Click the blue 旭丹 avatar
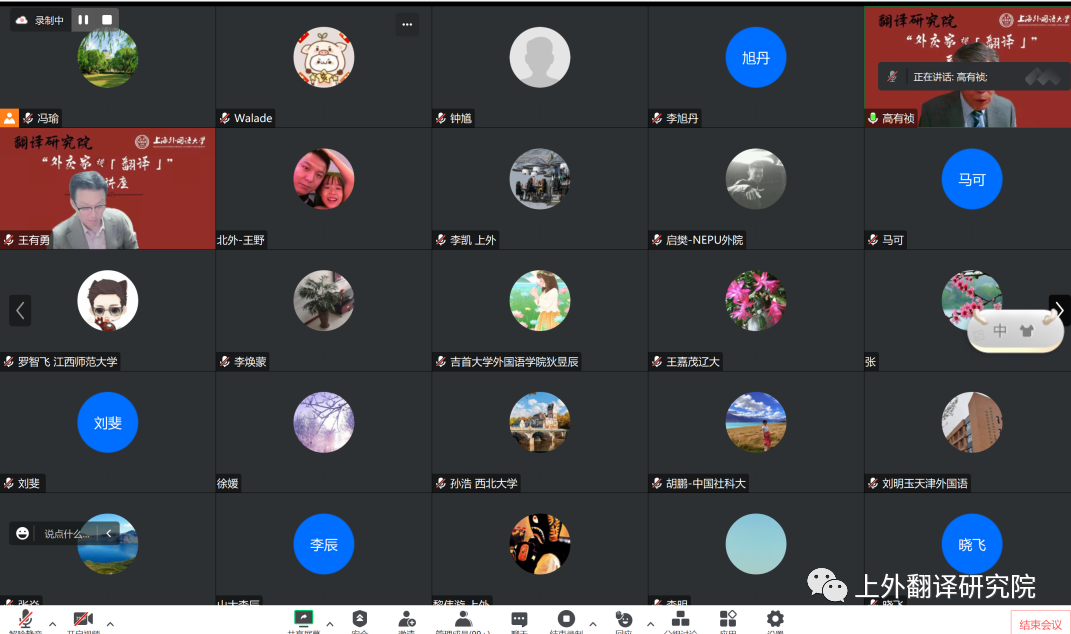Image resolution: width=1071 pixels, height=634 pixels. (755, 57)
